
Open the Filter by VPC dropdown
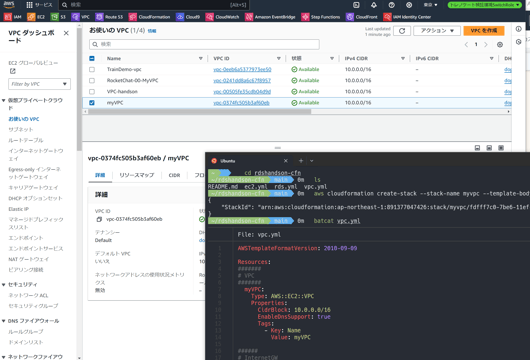coord(39,84)
